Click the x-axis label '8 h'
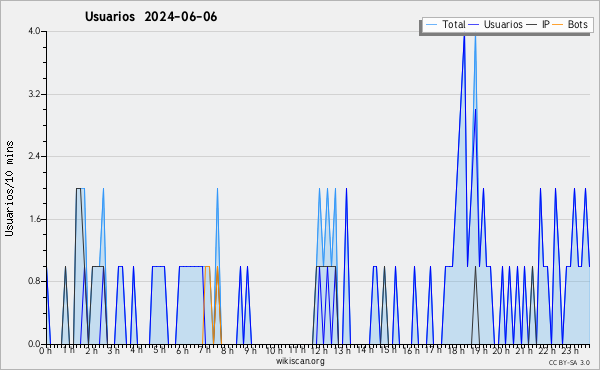Screen dimensions: 600x370 [x=227, y=351]
